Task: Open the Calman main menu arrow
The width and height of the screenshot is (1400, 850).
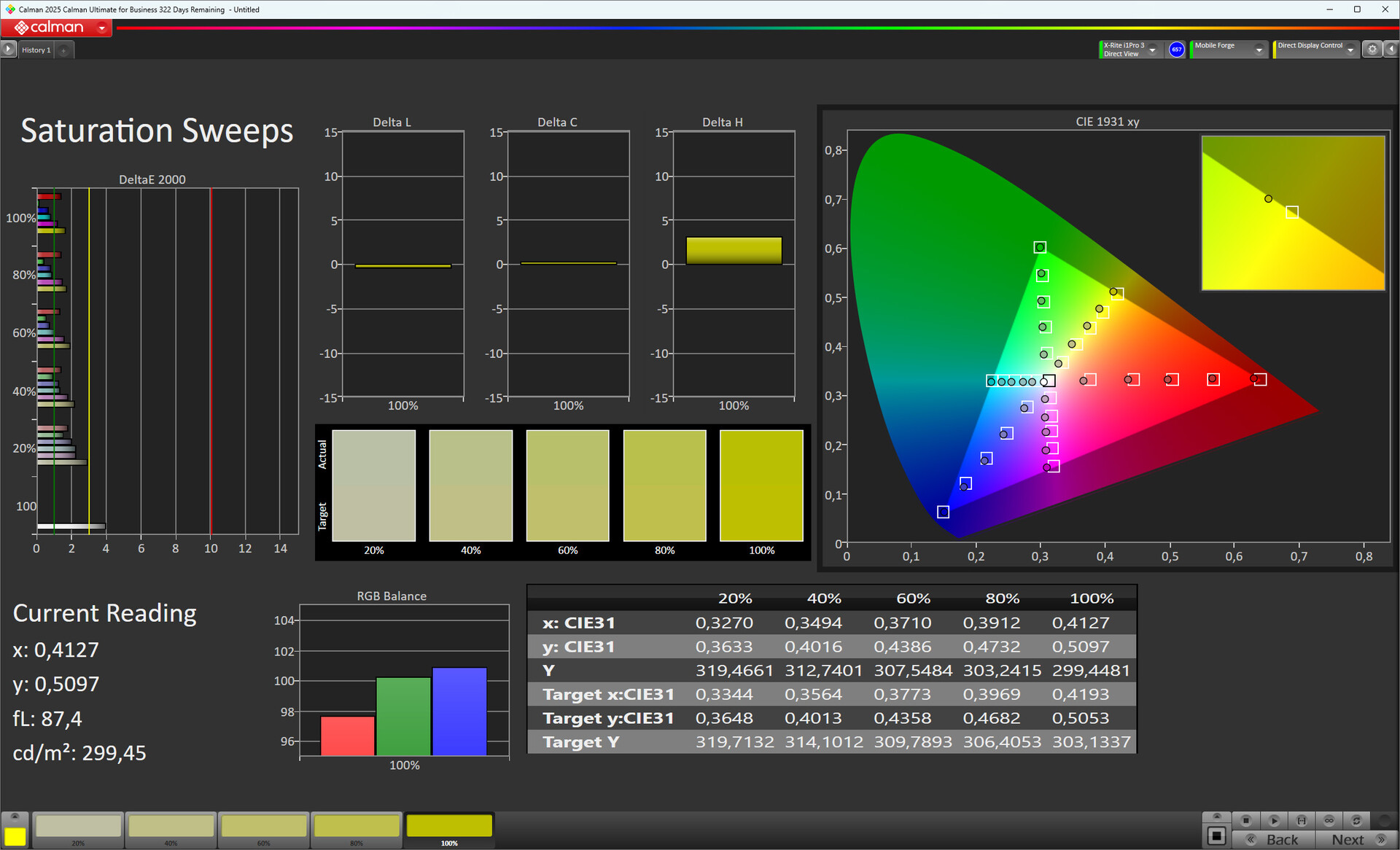Action: tap(102, 28)
